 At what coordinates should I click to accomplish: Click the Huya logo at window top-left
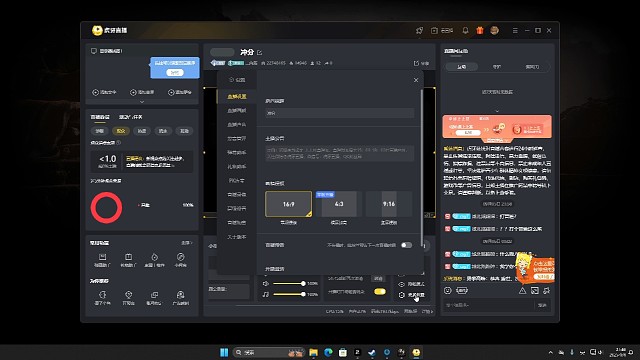[x=97, y=30]
